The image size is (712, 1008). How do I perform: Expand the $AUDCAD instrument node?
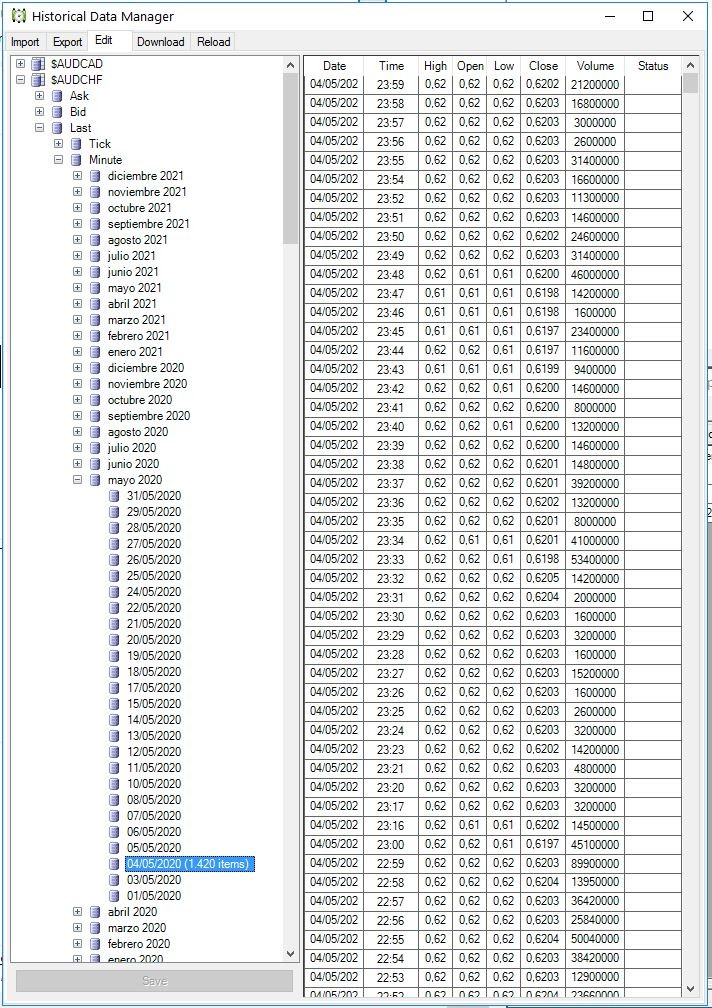click(21, 64)
